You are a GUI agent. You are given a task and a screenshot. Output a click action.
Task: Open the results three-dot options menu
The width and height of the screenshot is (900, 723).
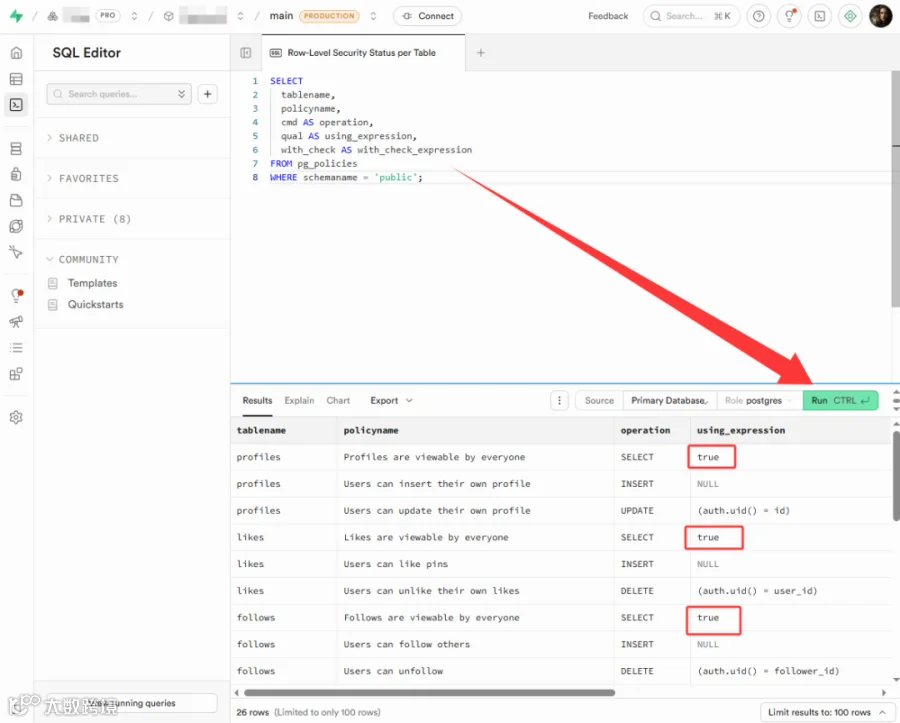tap(560, 401)
